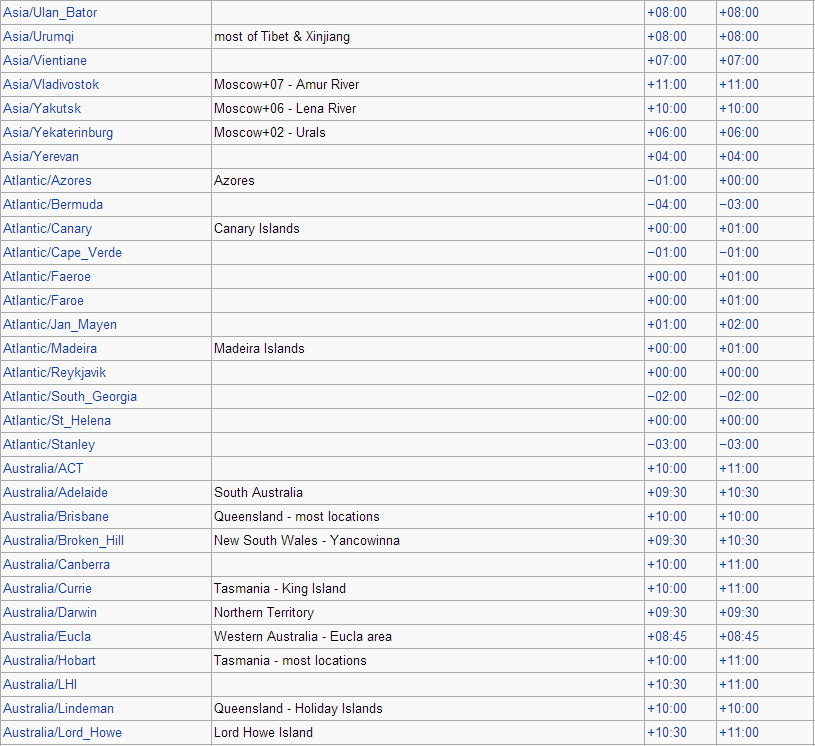The image size is (815, 746).
Task: Click the Atlantic/Cape_Verde link
Action: pyautogui.click(x=62, y=253)
